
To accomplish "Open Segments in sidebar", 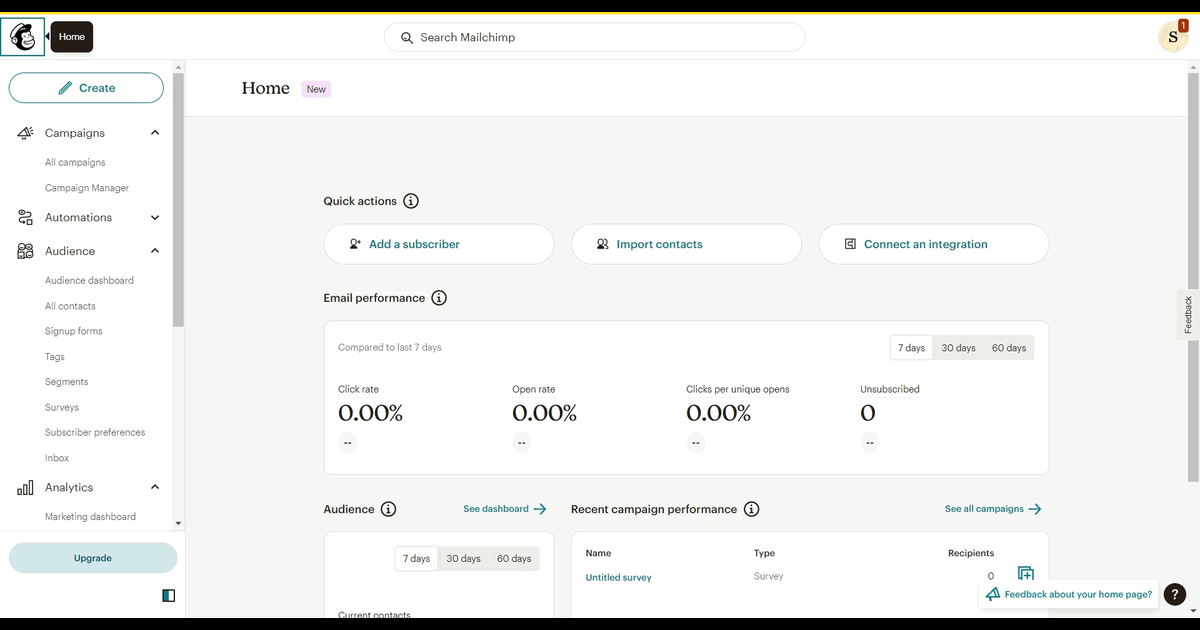I will tap(66, 382).
